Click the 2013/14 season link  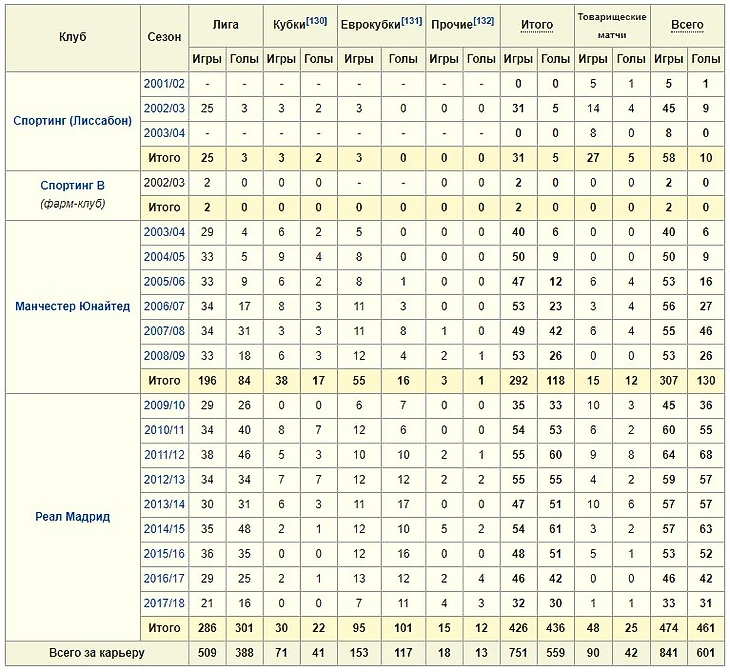[164, 505]
